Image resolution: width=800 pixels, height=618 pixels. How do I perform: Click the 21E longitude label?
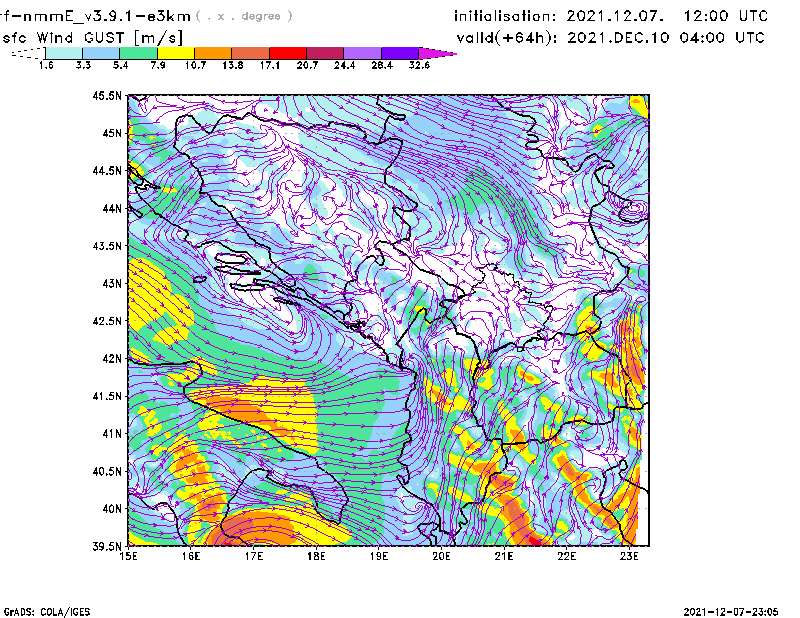[x=504, y=556]
